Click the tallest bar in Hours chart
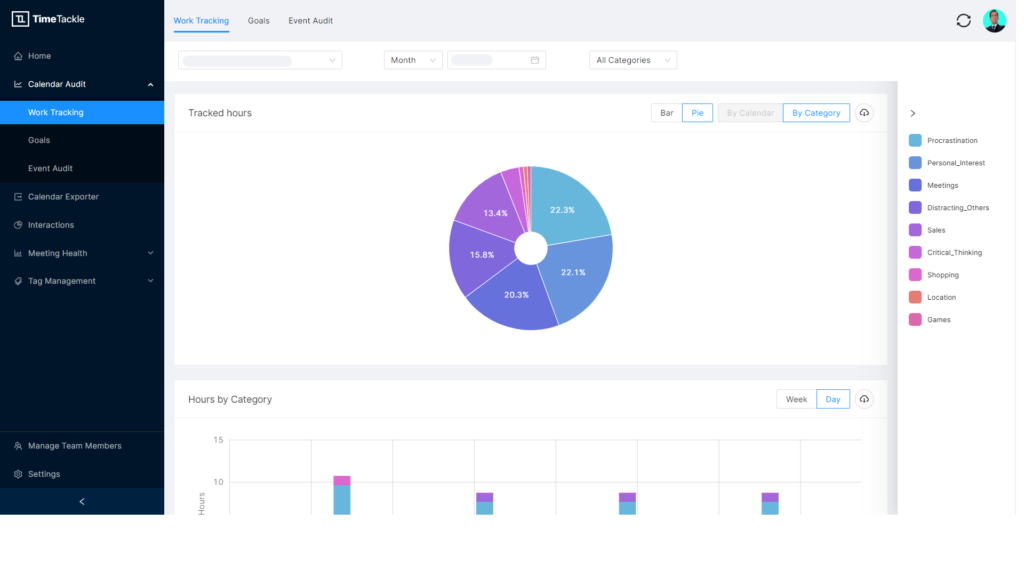This screenshot has height=576, width=1024. point(342,495)
